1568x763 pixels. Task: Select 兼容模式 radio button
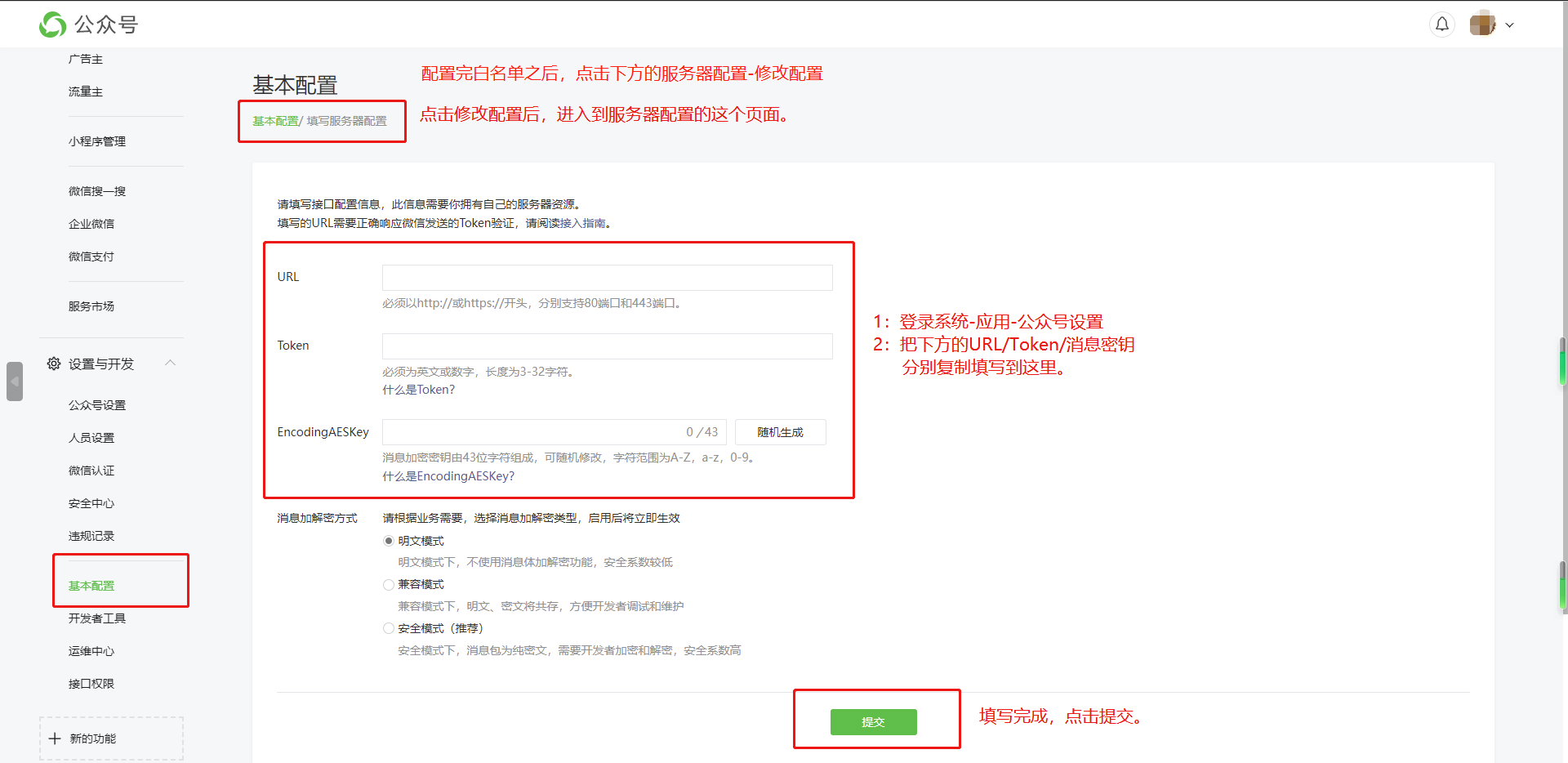(x=389, y=585)
